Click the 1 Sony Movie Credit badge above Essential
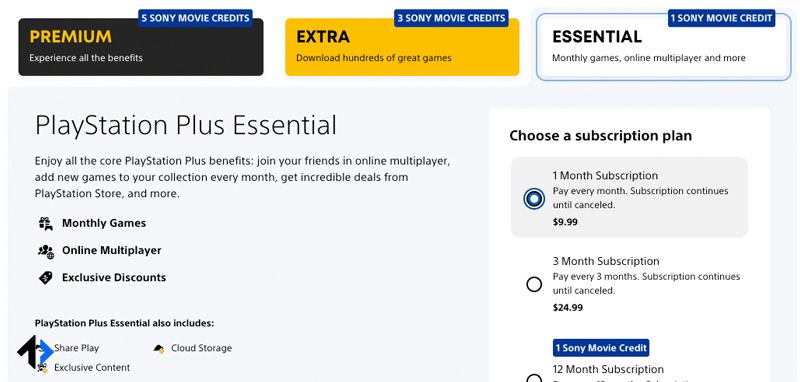The height and width of the screenshot is (382, 800). click(x=721, y=18)
